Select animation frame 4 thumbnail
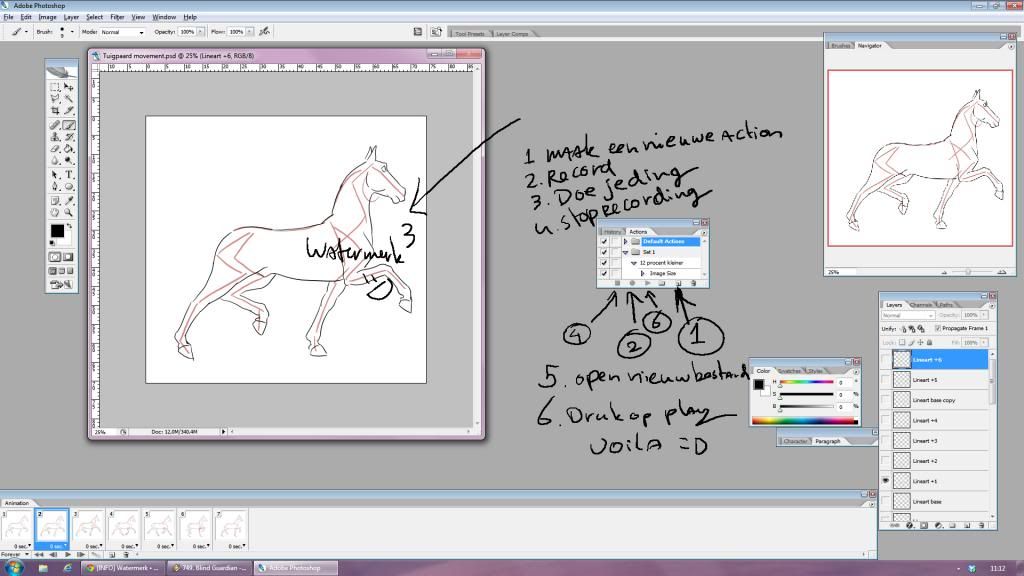This screenshot has width=1024, height=576. pos(124,526)
